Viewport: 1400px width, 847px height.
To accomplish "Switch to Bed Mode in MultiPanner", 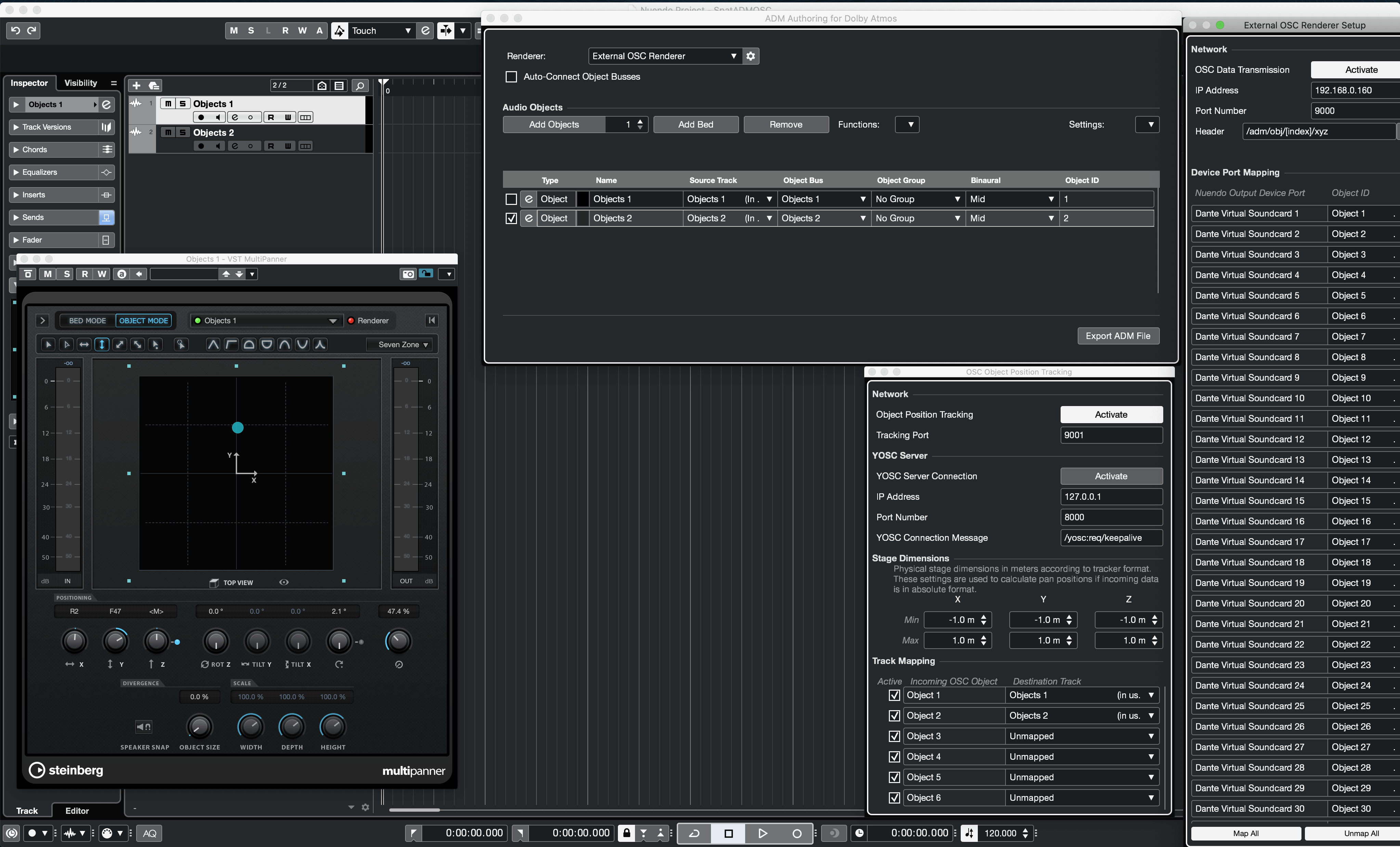I will pyautogui.click(x=88, y=321).
